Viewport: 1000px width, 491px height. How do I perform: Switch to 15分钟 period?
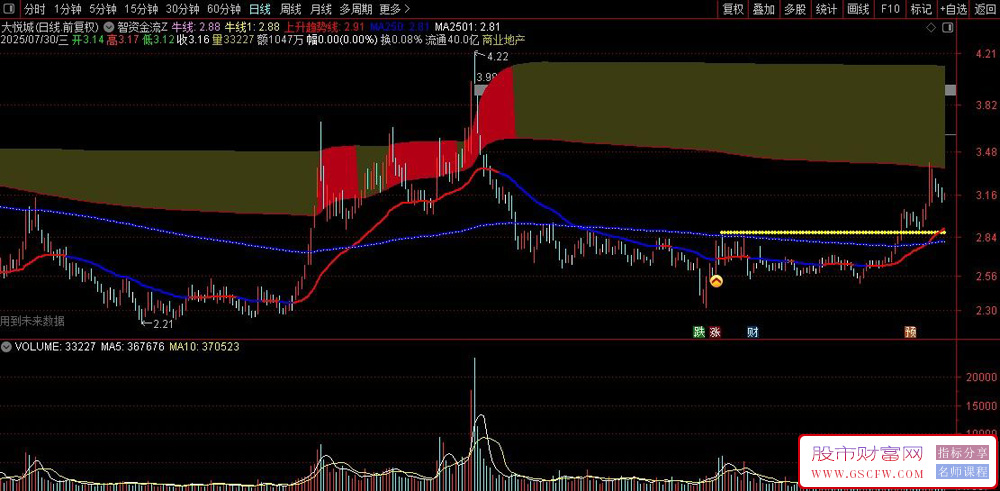141,9
